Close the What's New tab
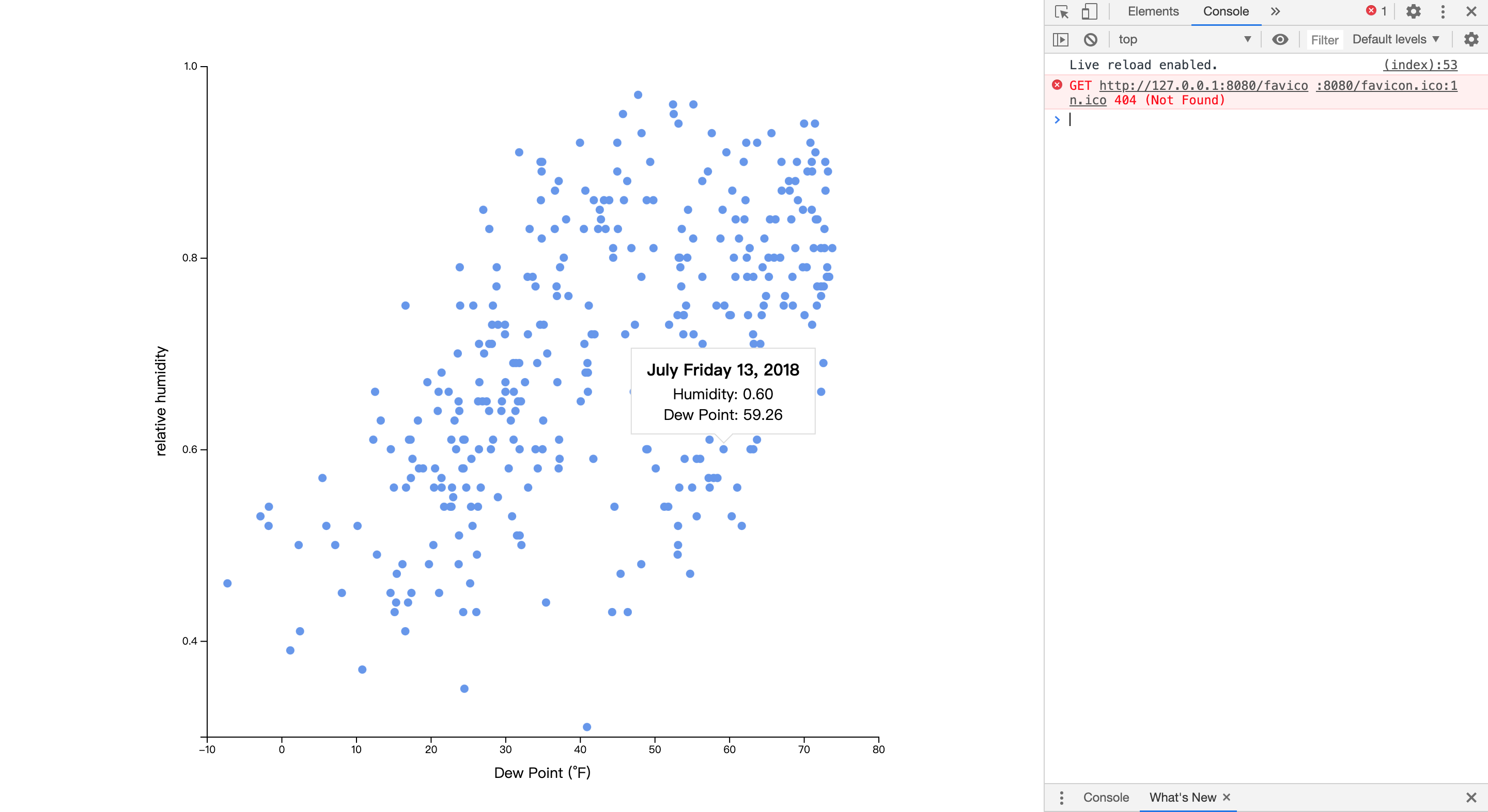Screen dimensions: 1488x812 pyautogui.click(x=1227, y=797)
